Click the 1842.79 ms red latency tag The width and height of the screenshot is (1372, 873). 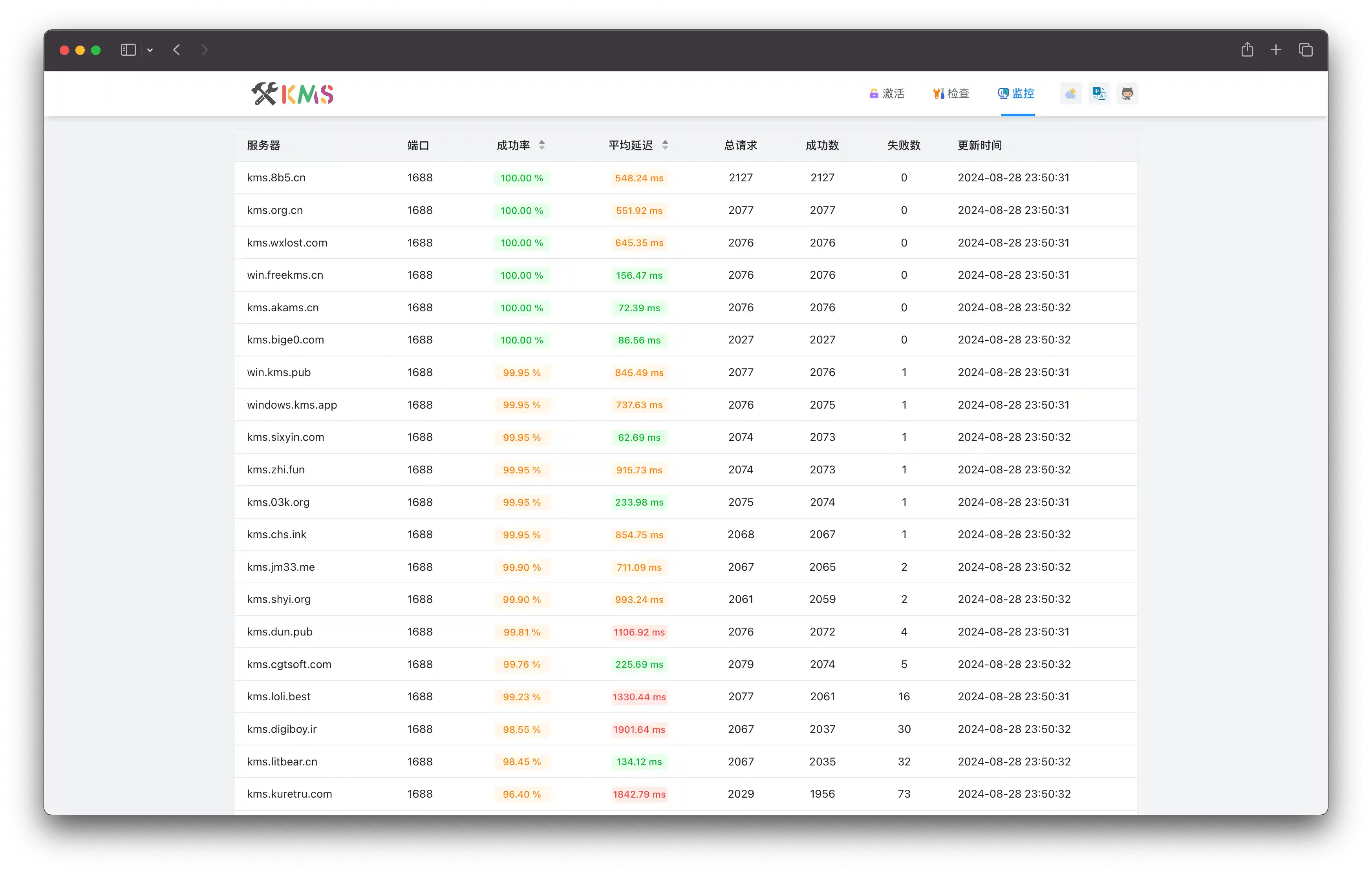point(639,794)
